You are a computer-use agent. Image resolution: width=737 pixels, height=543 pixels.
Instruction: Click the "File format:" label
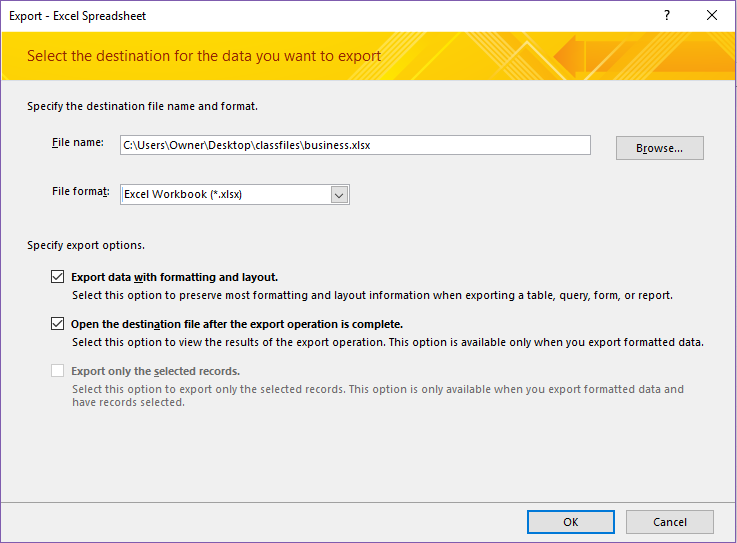tap(80, 191)
